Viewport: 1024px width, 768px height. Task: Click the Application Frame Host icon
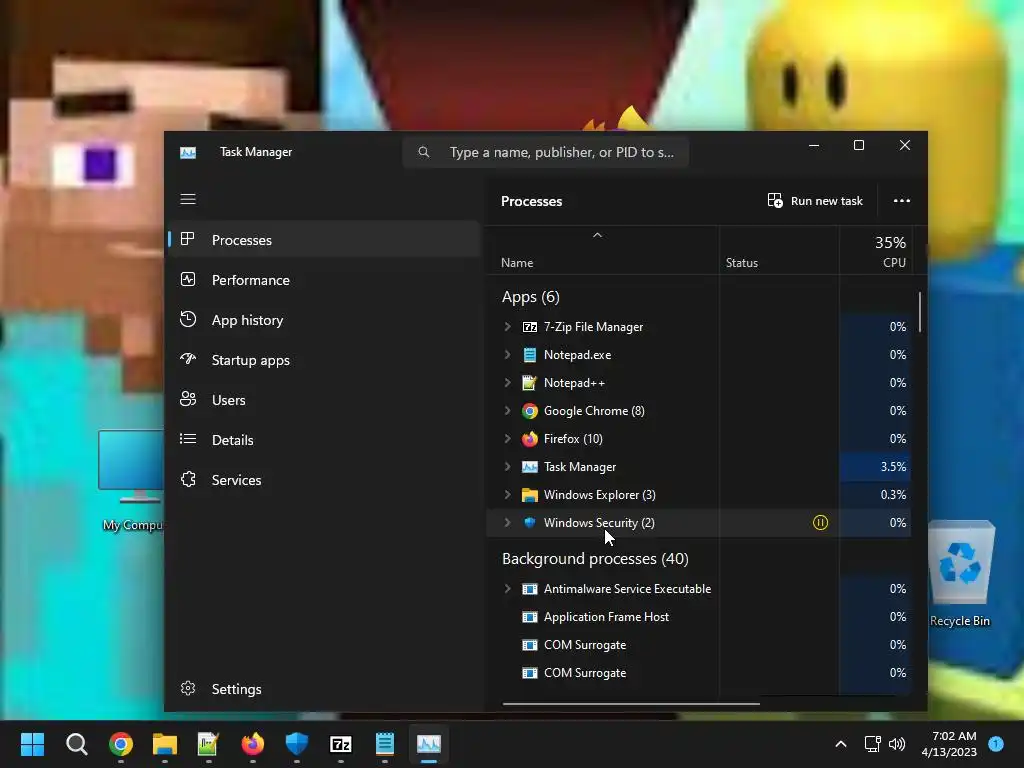pos(530,617)
